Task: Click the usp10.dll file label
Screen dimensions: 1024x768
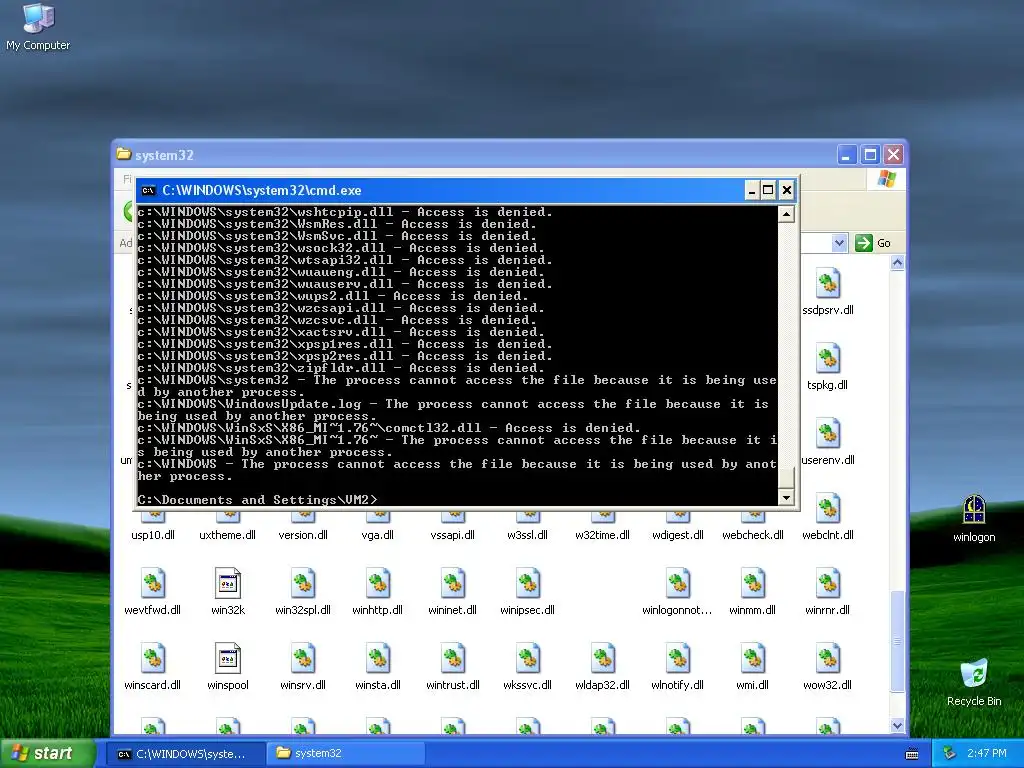Action: [x=153, y=535]
